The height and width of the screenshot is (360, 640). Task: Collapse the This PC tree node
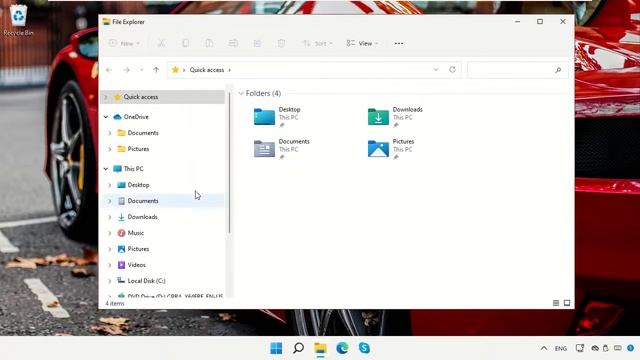coord(106,169)
